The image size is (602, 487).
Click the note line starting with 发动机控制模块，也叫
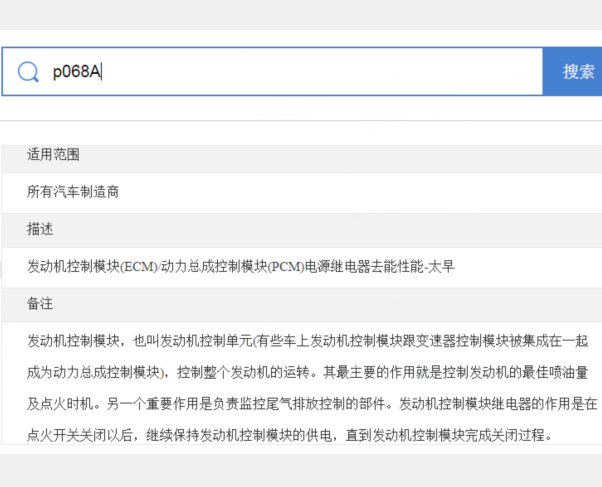[x=308, y=341]
